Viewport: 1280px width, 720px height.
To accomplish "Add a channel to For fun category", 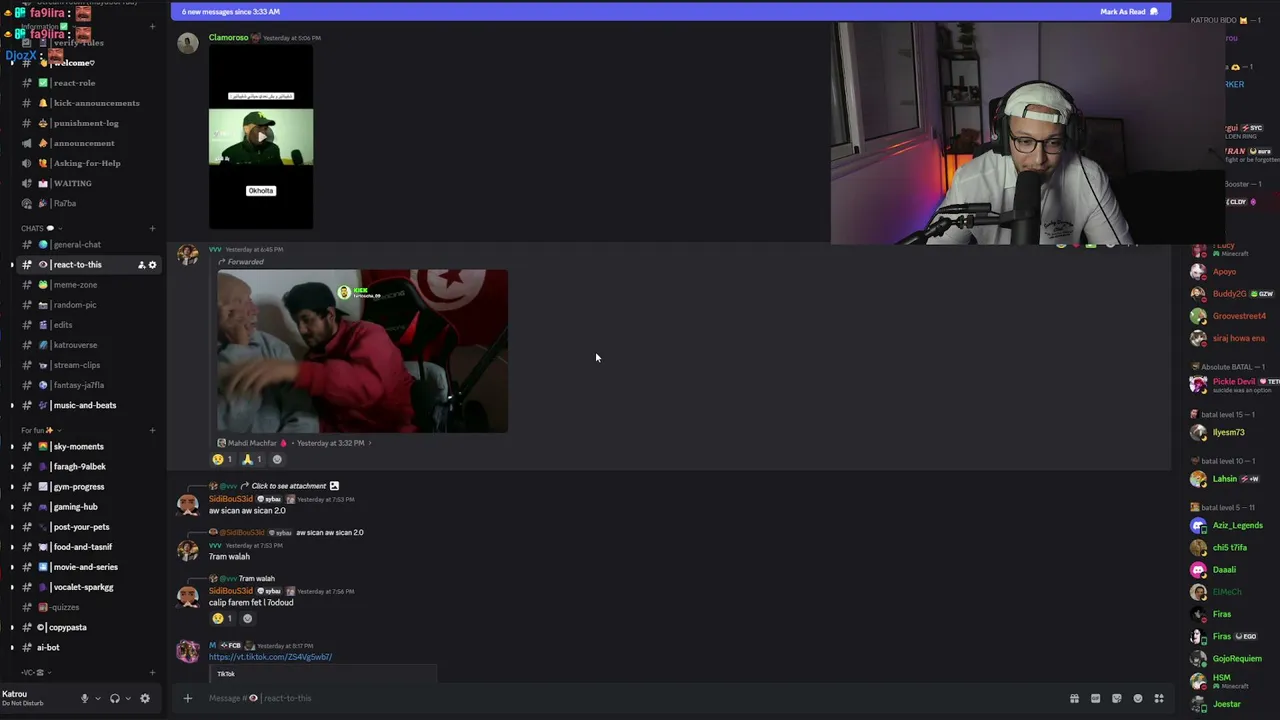I will click(153, 430).
